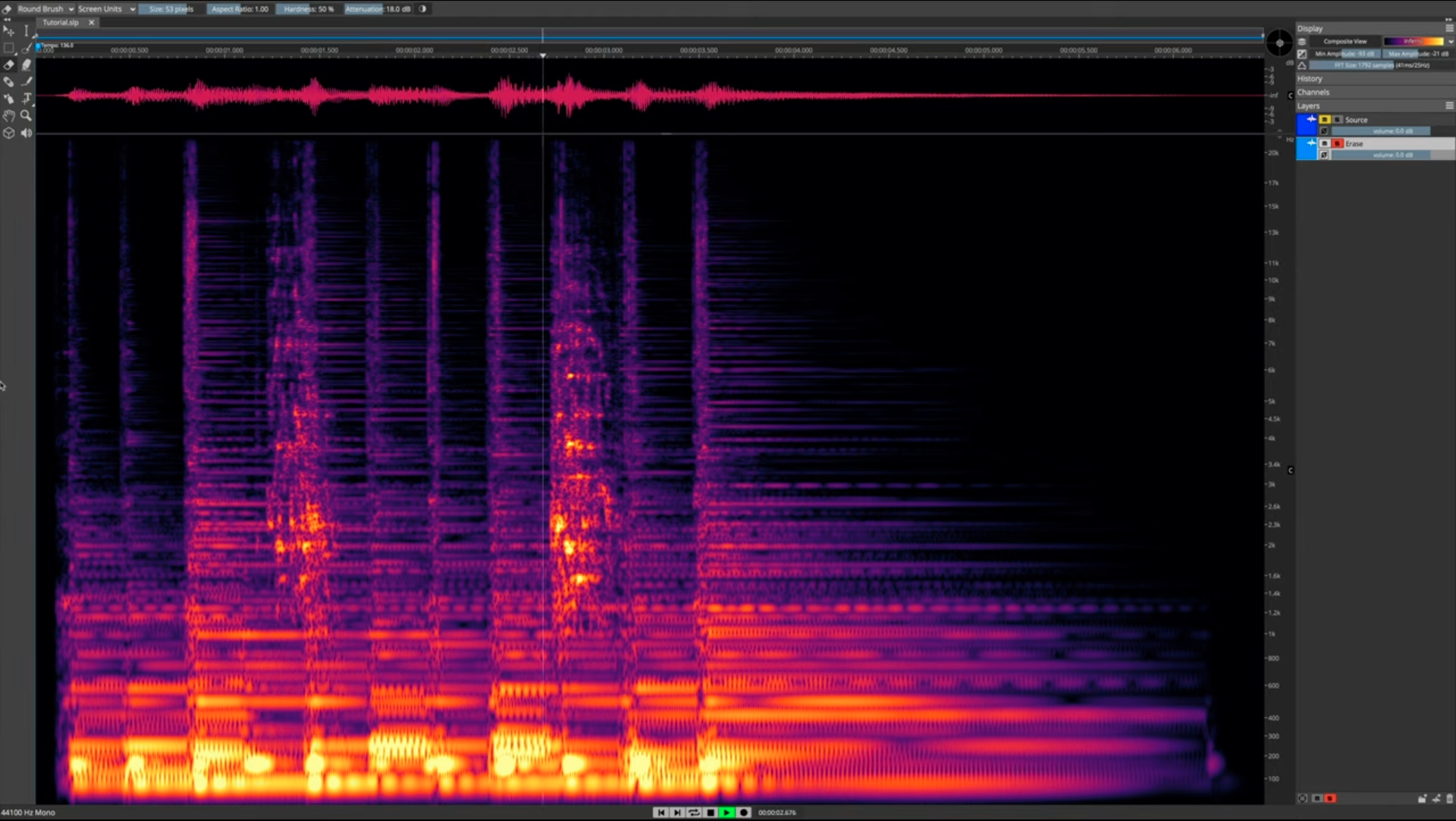Select the Hand pan tool

coord(9,116)
